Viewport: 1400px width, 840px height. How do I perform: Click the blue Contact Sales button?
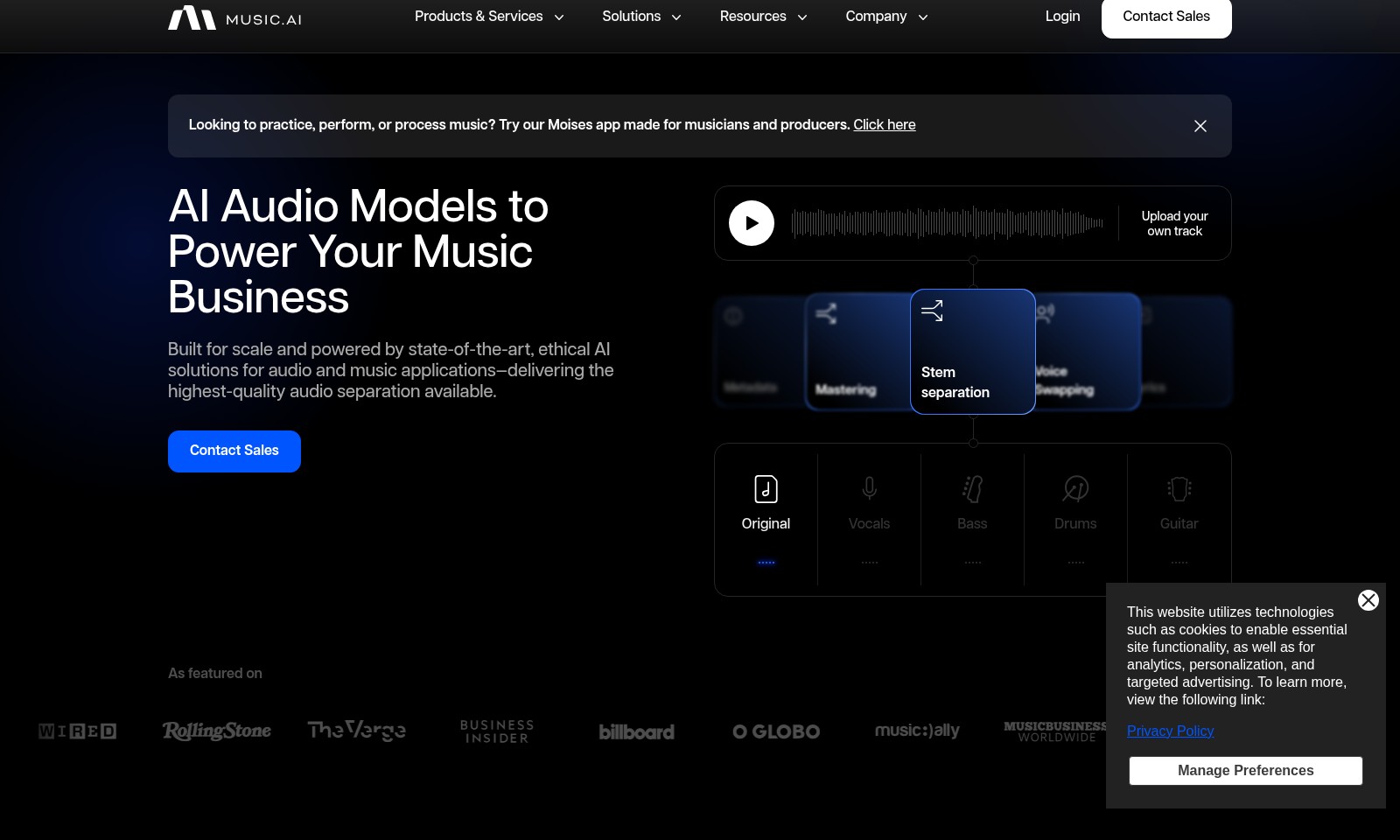tap(234, 451)
